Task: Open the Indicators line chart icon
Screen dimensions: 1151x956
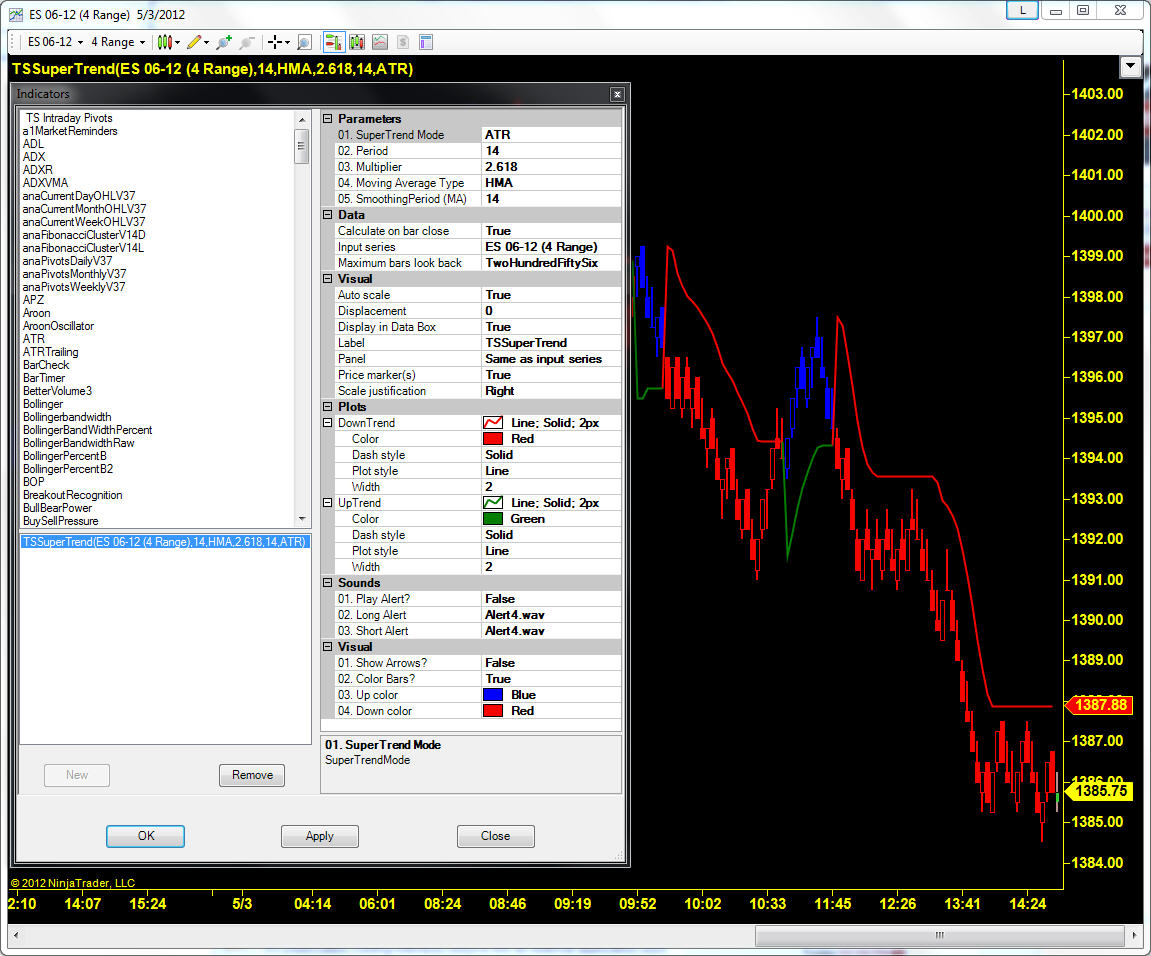Action: click(x=380, y=42)
